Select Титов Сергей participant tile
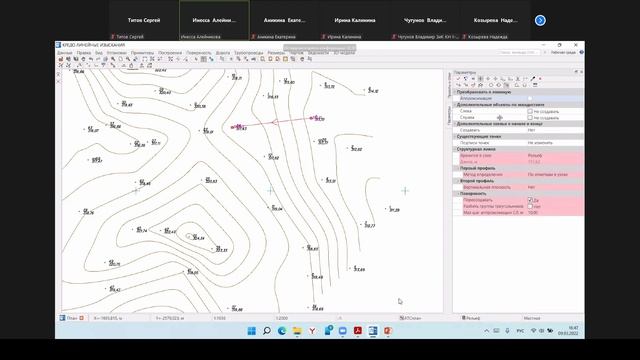Viewport: 640px width, 360px height. (x=144, y=20)
